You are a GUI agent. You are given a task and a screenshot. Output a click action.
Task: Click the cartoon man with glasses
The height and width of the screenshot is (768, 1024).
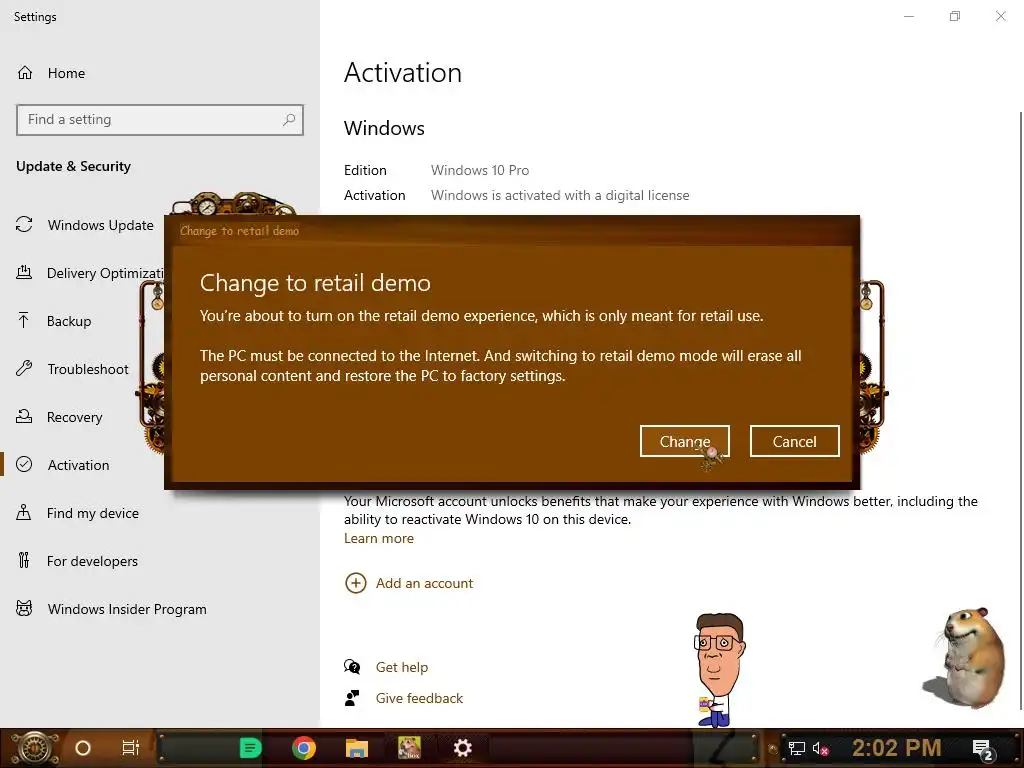point(718,670)
